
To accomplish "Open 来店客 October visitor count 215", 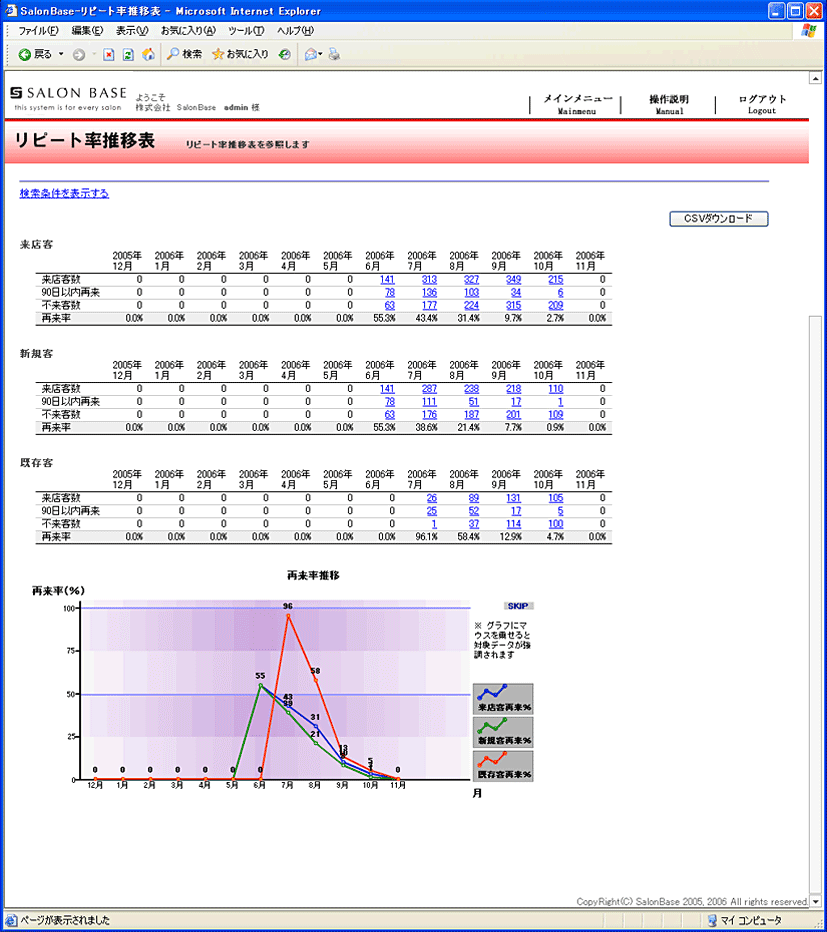I will (556, 279).
